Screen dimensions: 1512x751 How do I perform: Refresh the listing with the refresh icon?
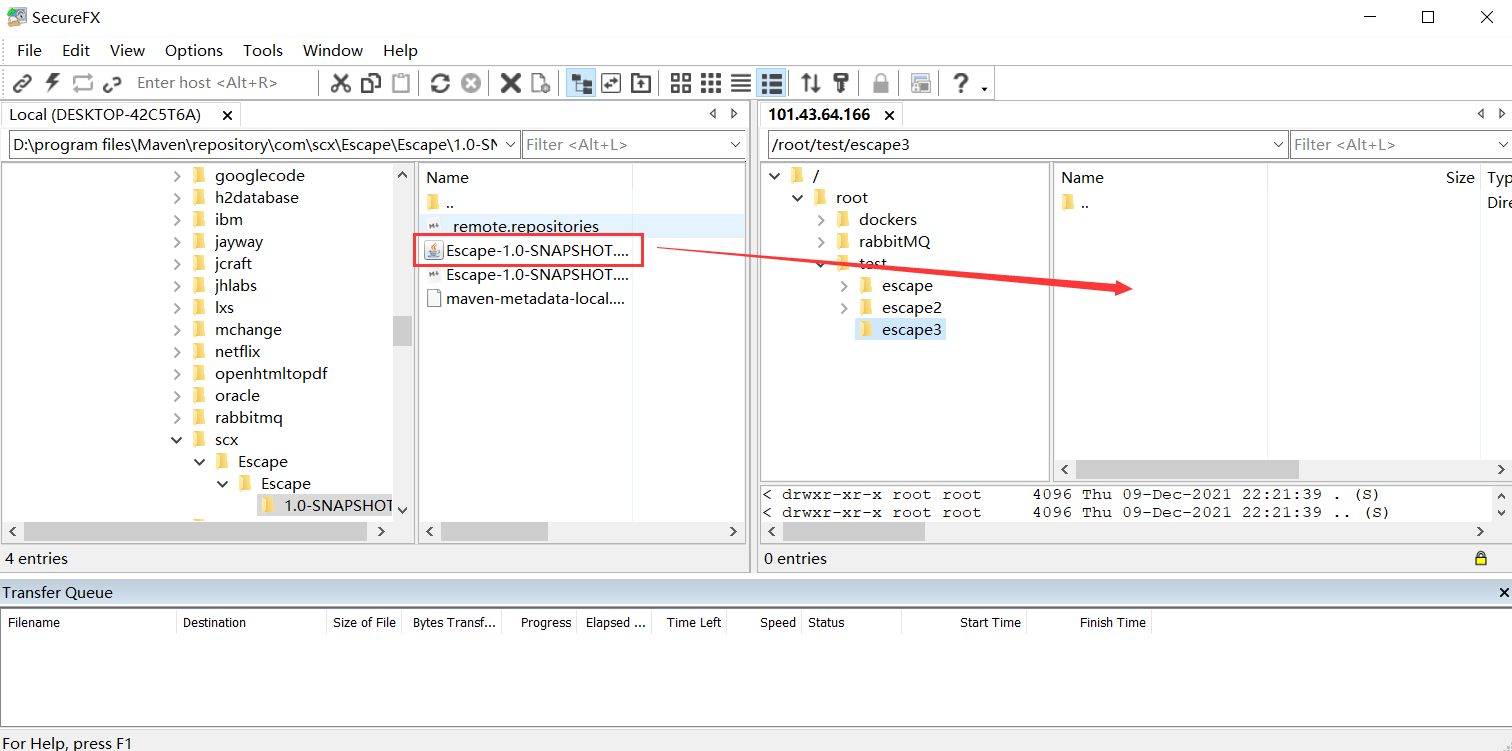pyautogui.click(x=440, y=83)
